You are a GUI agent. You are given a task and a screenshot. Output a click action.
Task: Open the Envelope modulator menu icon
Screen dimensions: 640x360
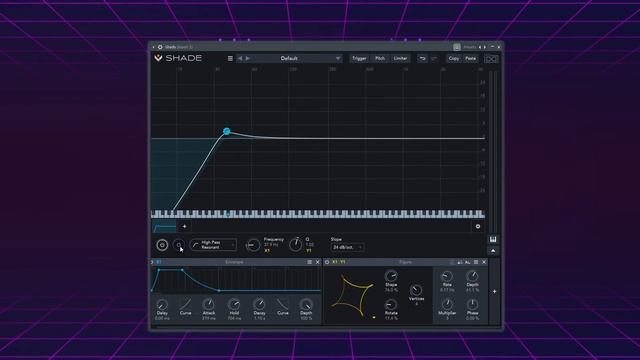(x=309, y=262)
